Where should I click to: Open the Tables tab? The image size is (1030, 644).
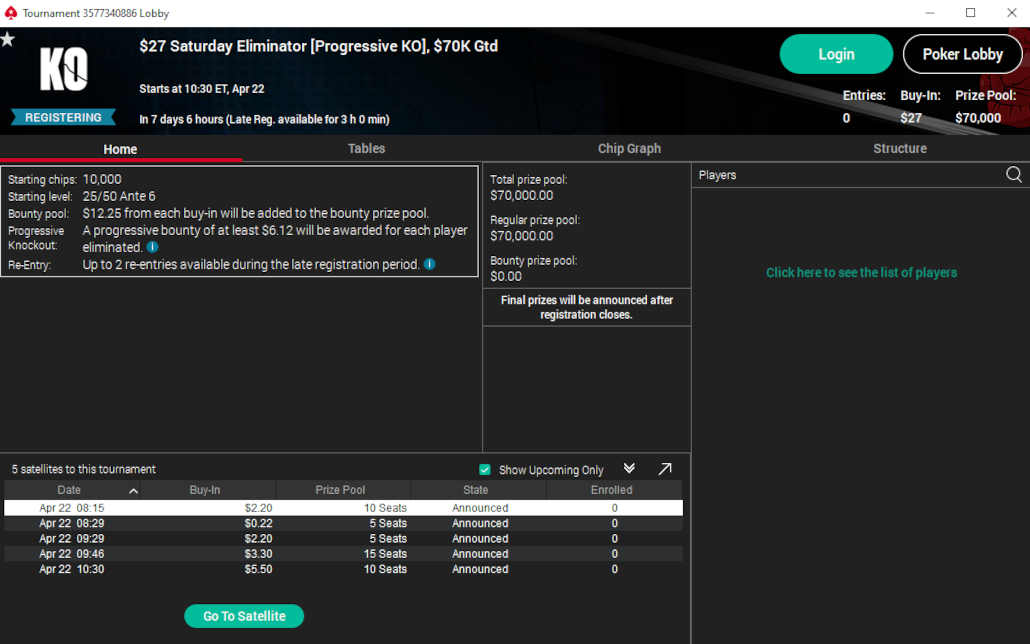367,149
